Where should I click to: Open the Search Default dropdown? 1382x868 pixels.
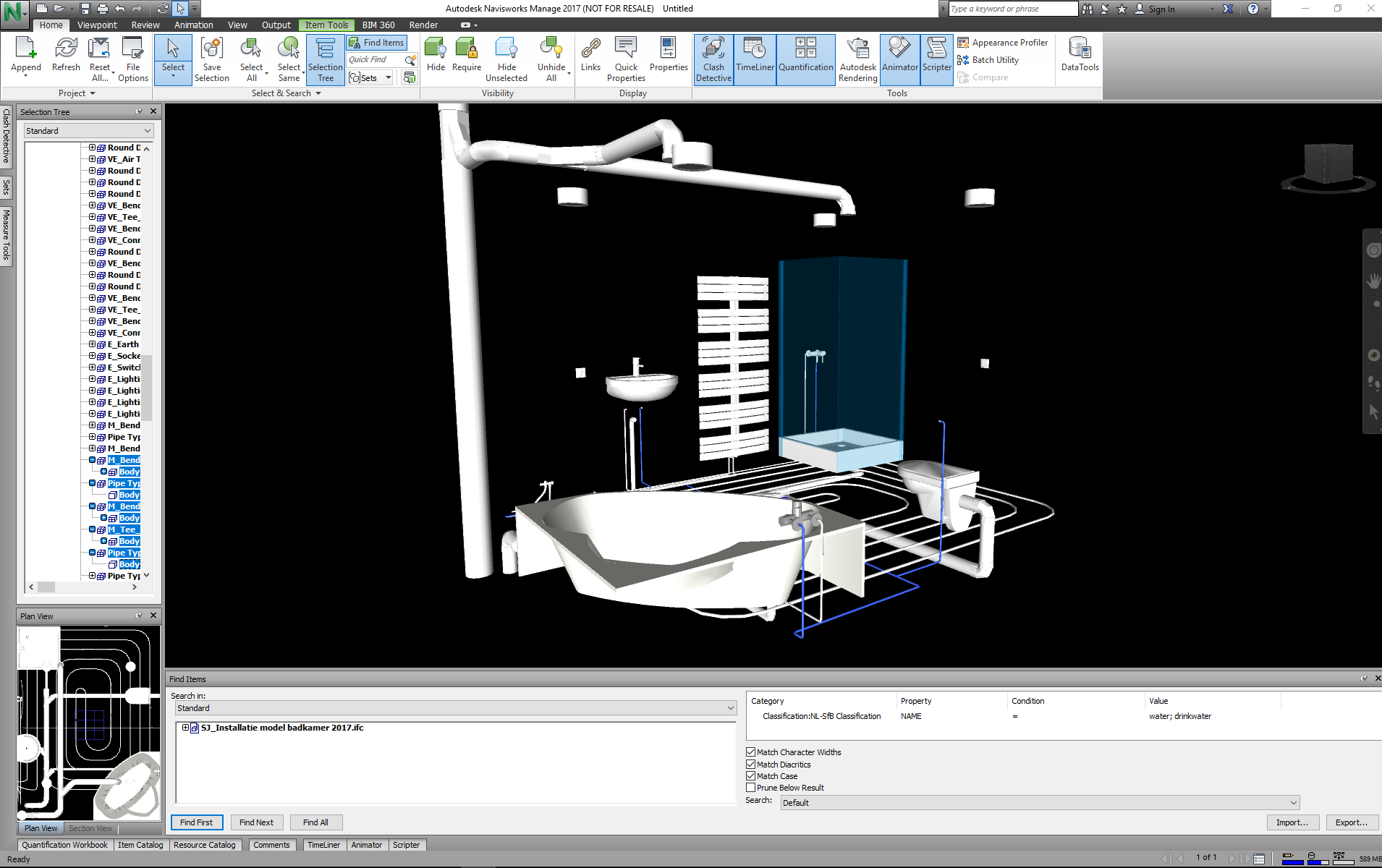[x=1040, y=803]
